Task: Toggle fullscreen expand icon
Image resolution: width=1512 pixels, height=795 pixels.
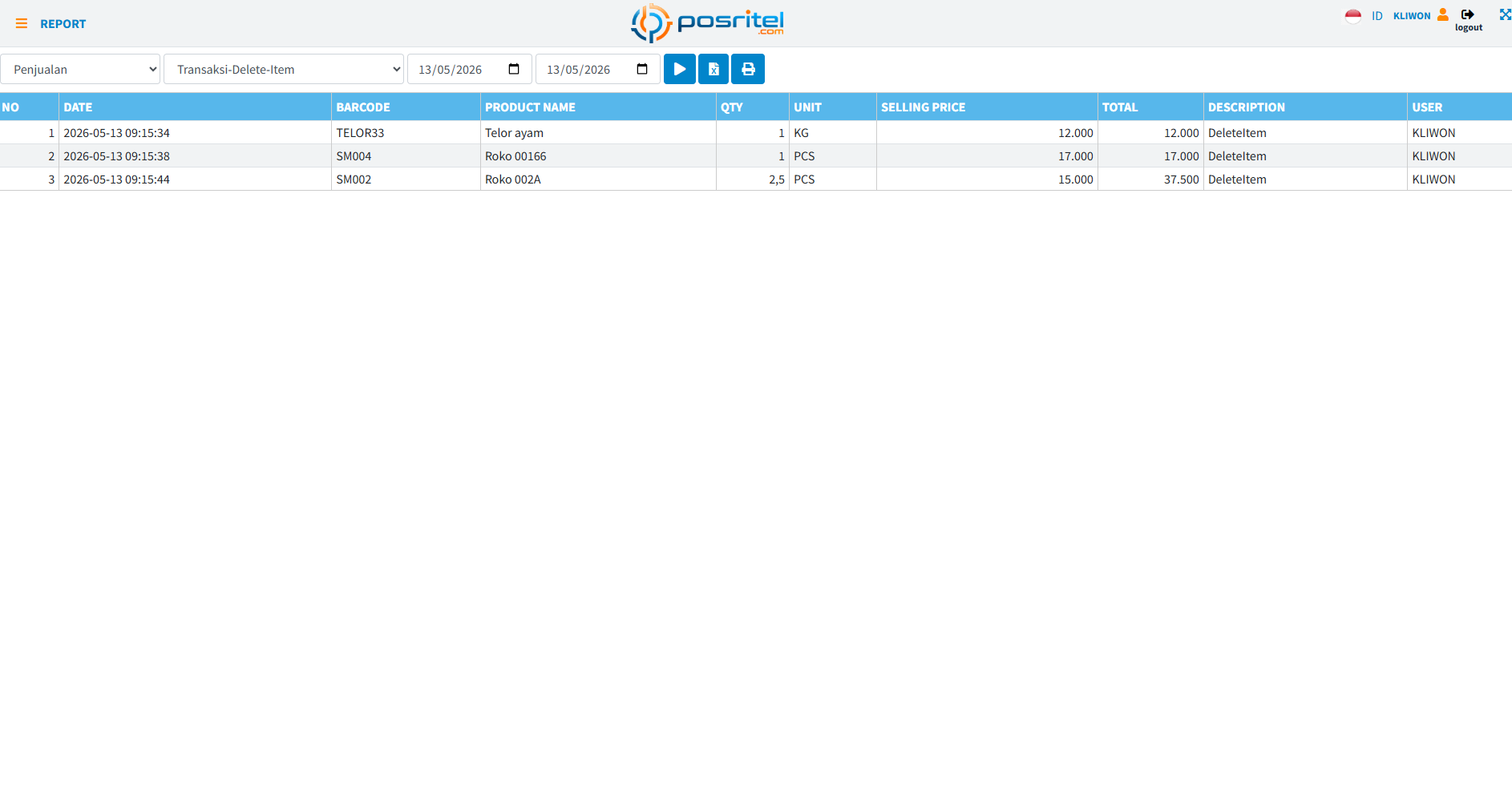Action: [x=1505, y=14]
